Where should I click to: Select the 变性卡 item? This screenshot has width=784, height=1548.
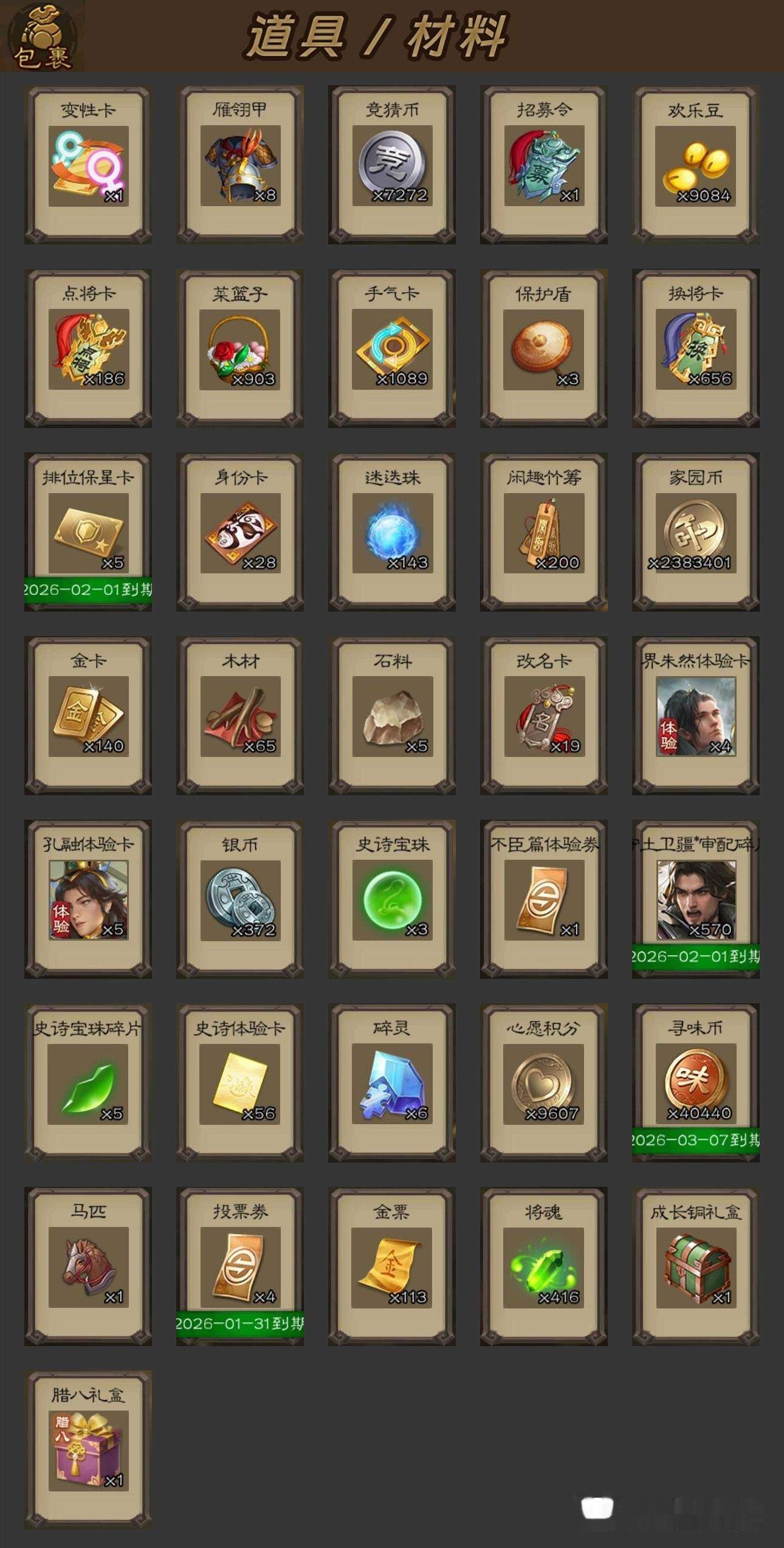tap(88, 165)
